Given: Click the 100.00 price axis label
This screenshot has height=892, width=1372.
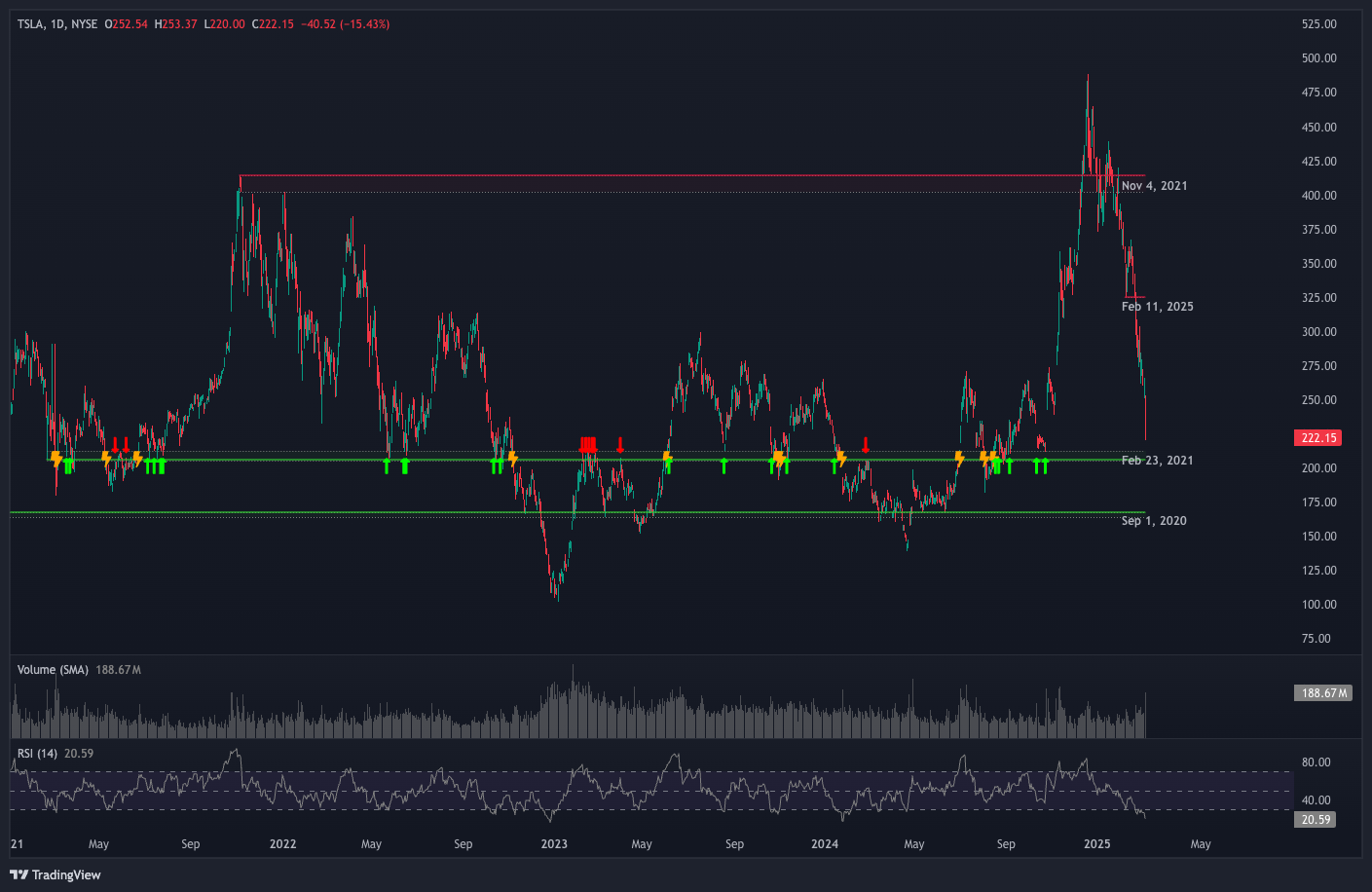Looking at the screenshot, I should (x=1318, y=605).
